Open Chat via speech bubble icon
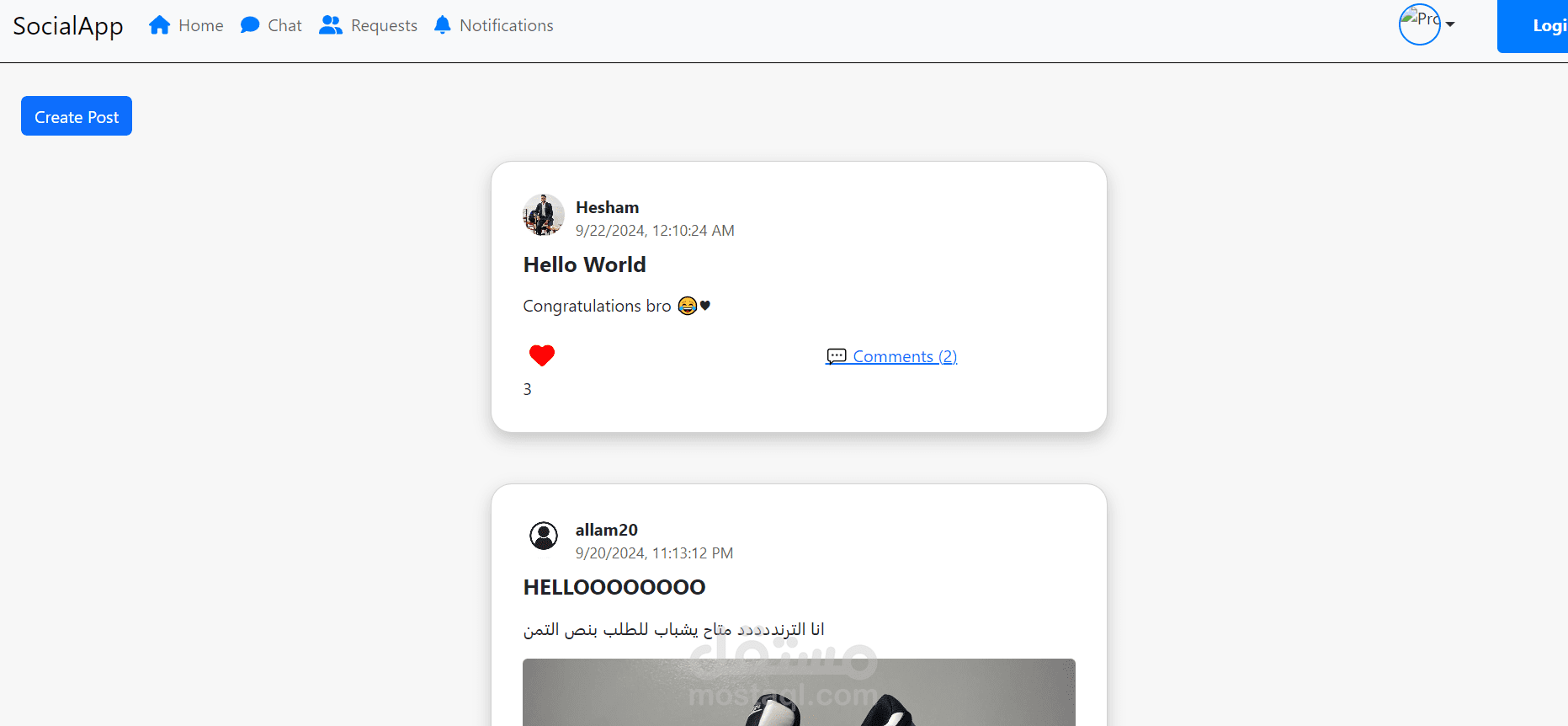The image size is (1568, 726). [250, 25]
